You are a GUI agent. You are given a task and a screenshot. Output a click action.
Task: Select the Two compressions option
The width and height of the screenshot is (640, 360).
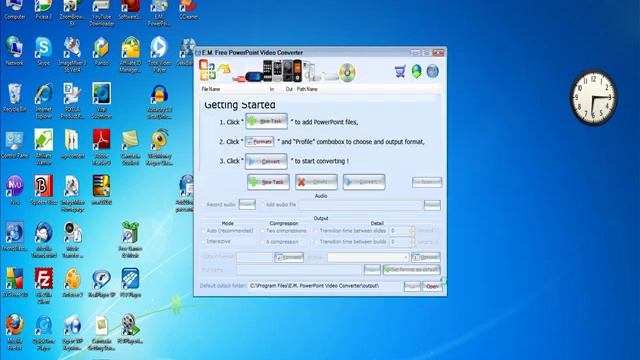[262, 231]
